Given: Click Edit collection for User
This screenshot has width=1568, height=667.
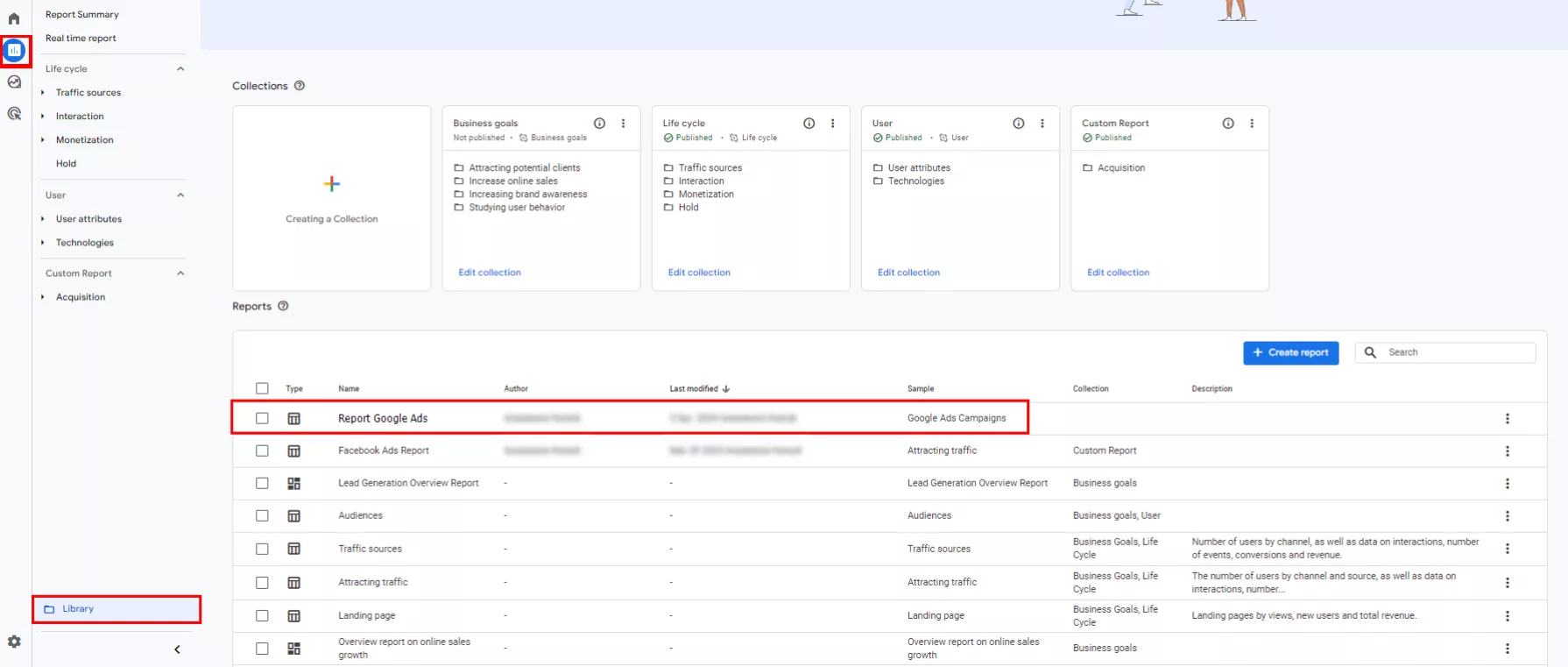Looking at the screenshot, I should [x=908, y=273].
